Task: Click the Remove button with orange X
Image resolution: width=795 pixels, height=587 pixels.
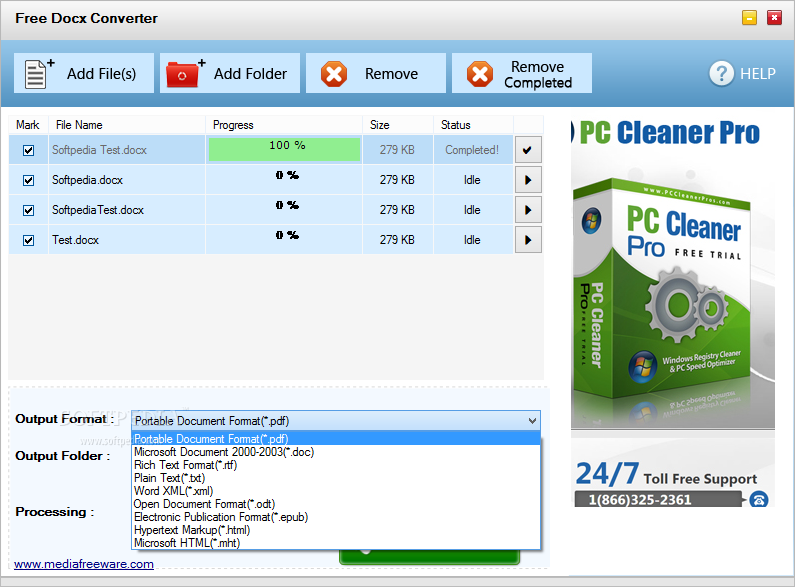Action: (x=376, y=74)
